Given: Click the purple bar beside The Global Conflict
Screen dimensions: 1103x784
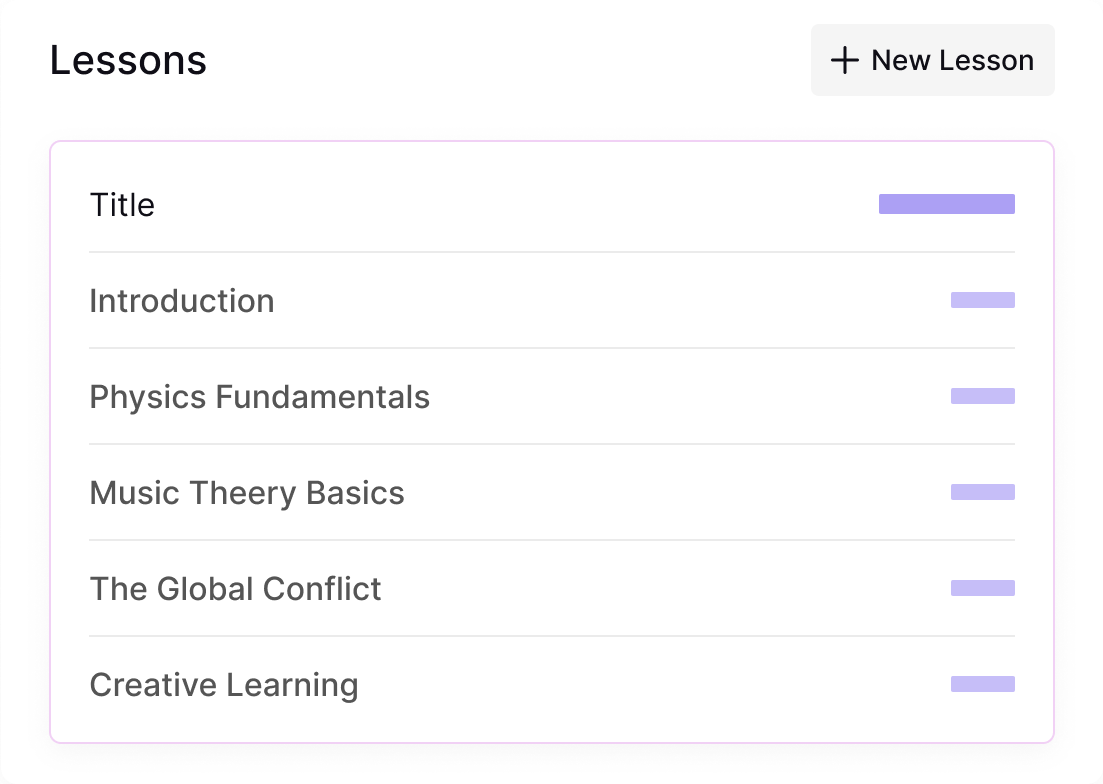Looking at the screenshot, I should [982, 588].
